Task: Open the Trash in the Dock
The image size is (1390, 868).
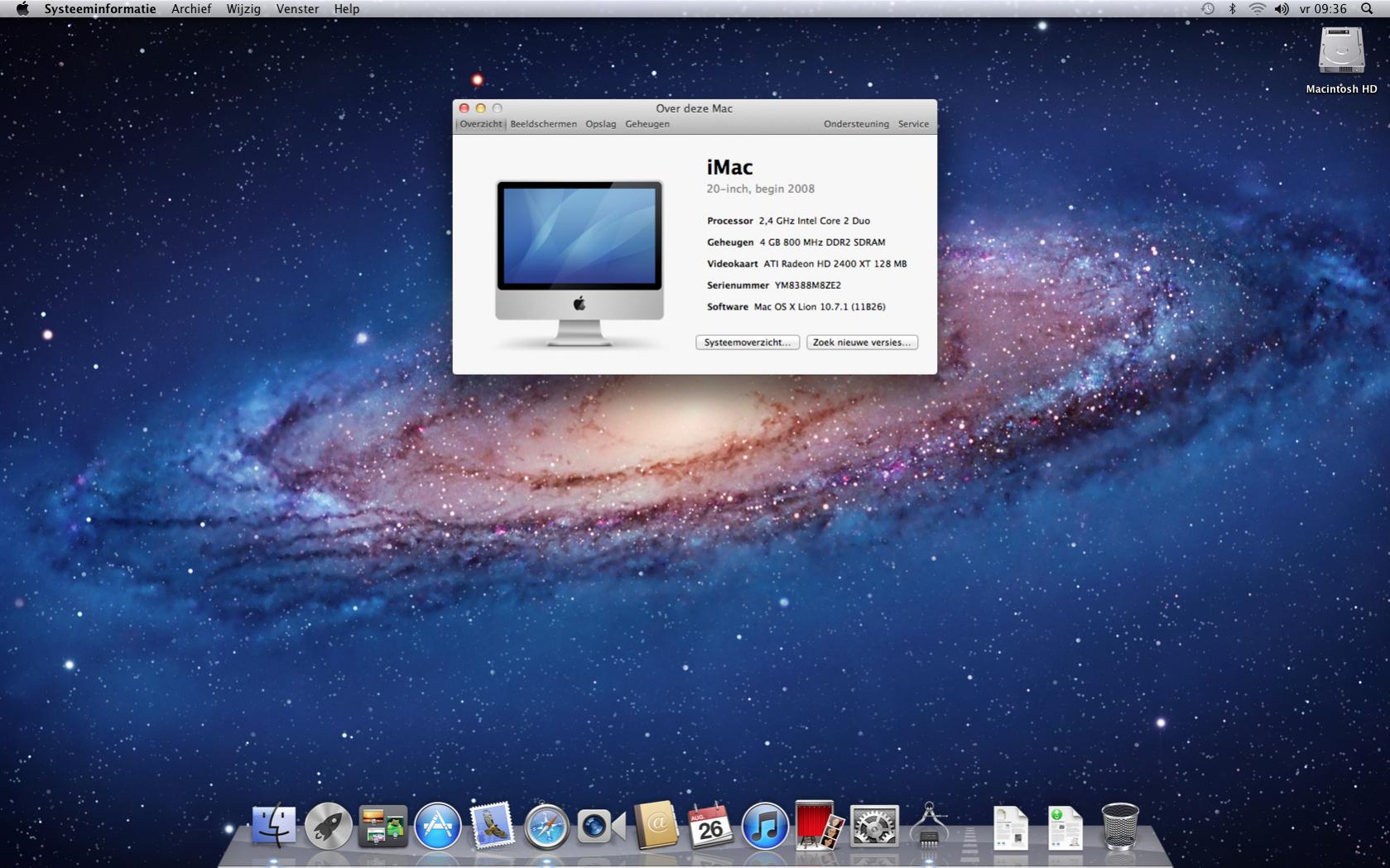Action: tap(1119, 826)
